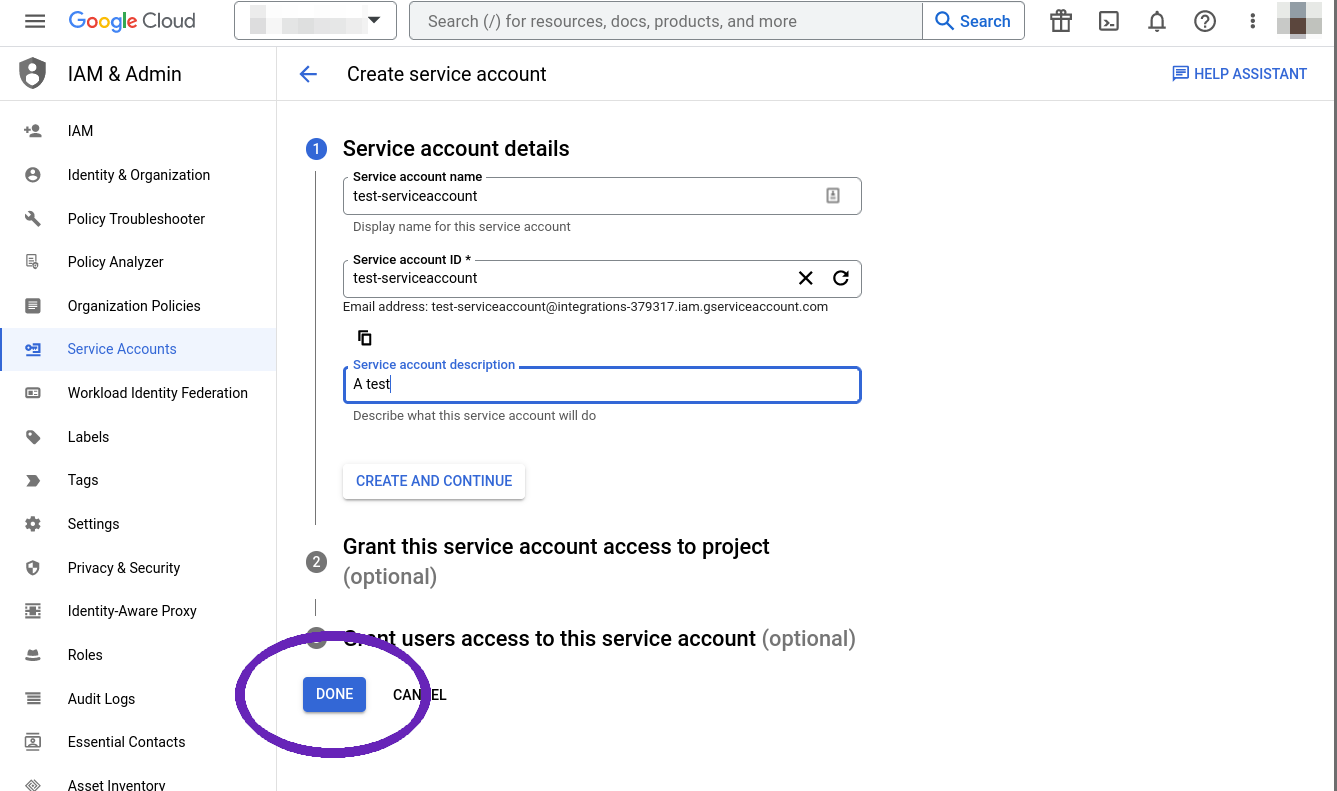Open Audit Logs from the sidebar
Viewport: 1337px width, 791px height.
(103, 698)
